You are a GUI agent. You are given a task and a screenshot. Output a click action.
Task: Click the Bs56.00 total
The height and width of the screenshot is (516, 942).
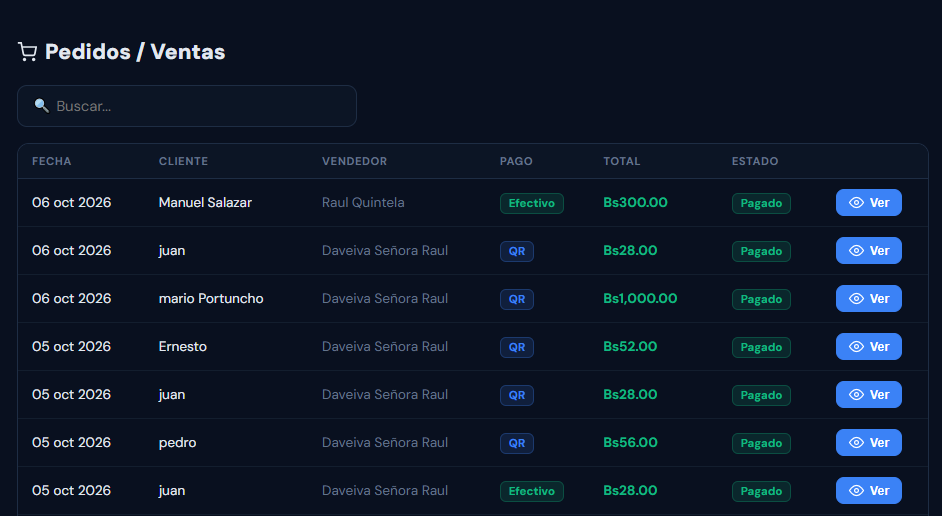click(630, 443)
